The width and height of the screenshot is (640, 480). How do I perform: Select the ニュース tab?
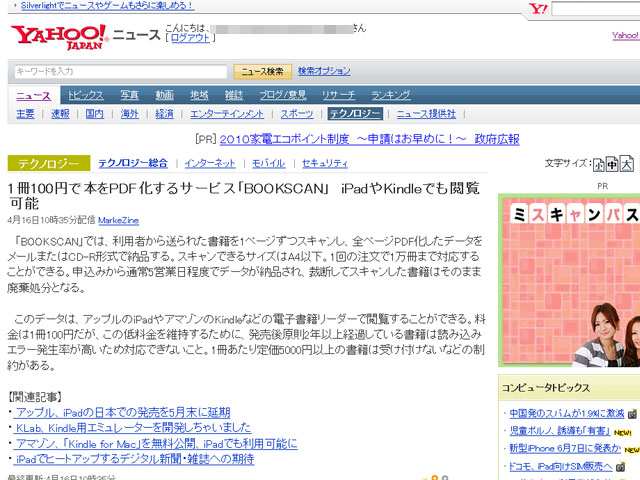tap(33, 96)
